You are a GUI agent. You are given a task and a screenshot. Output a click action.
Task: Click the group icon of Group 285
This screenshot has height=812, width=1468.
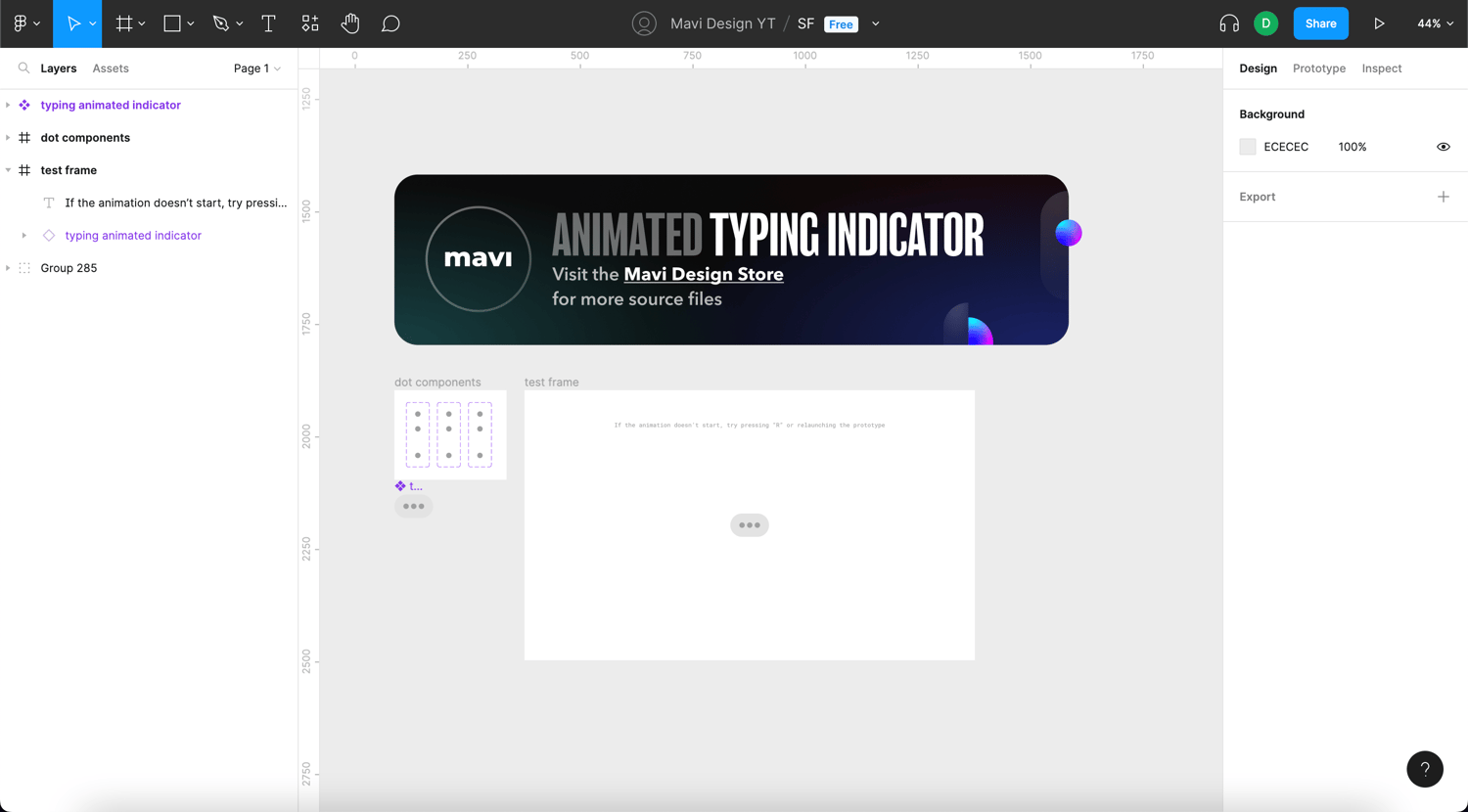point(24,268)
